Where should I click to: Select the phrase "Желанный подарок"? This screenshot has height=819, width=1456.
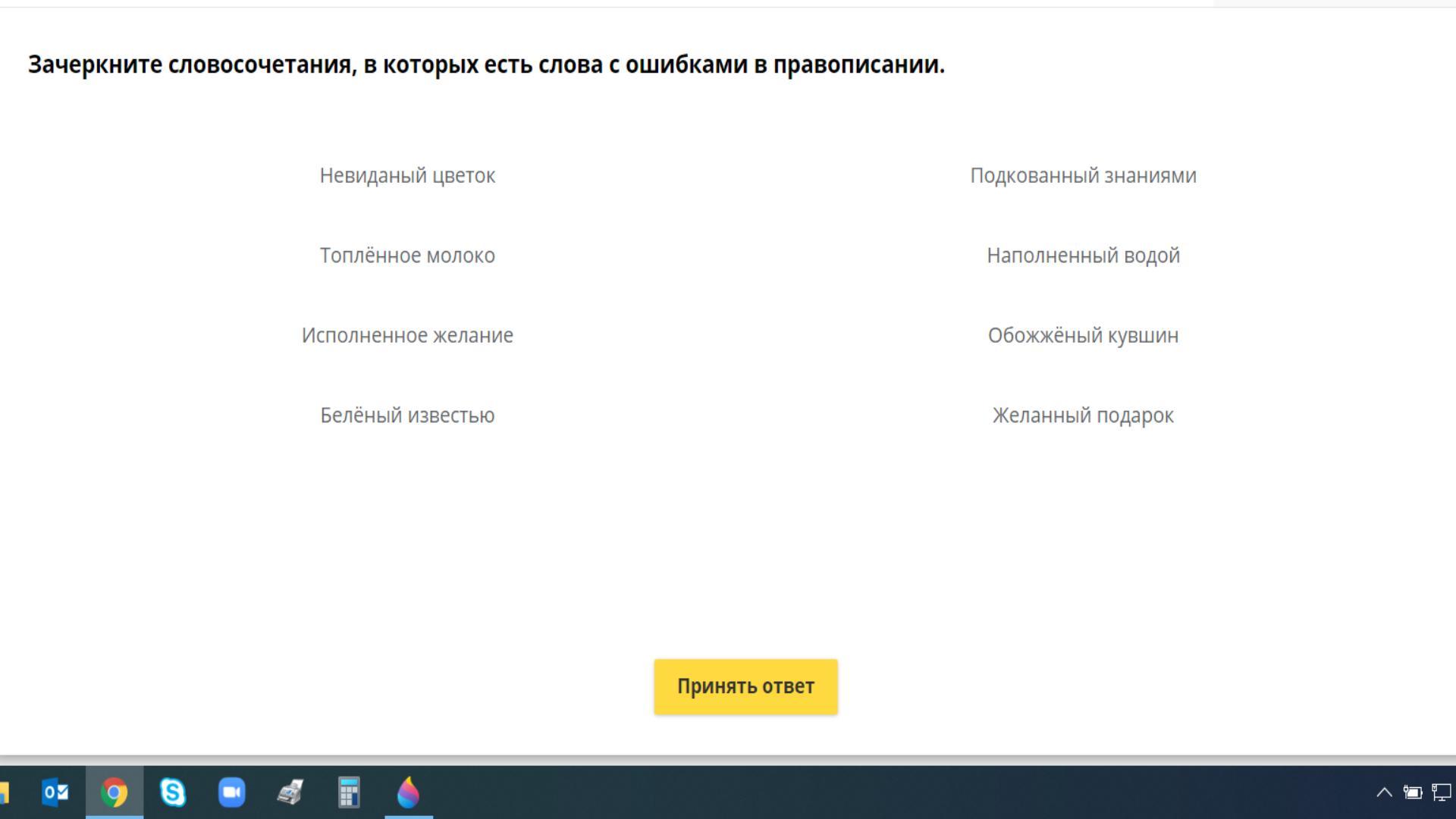pos(1083,416)
